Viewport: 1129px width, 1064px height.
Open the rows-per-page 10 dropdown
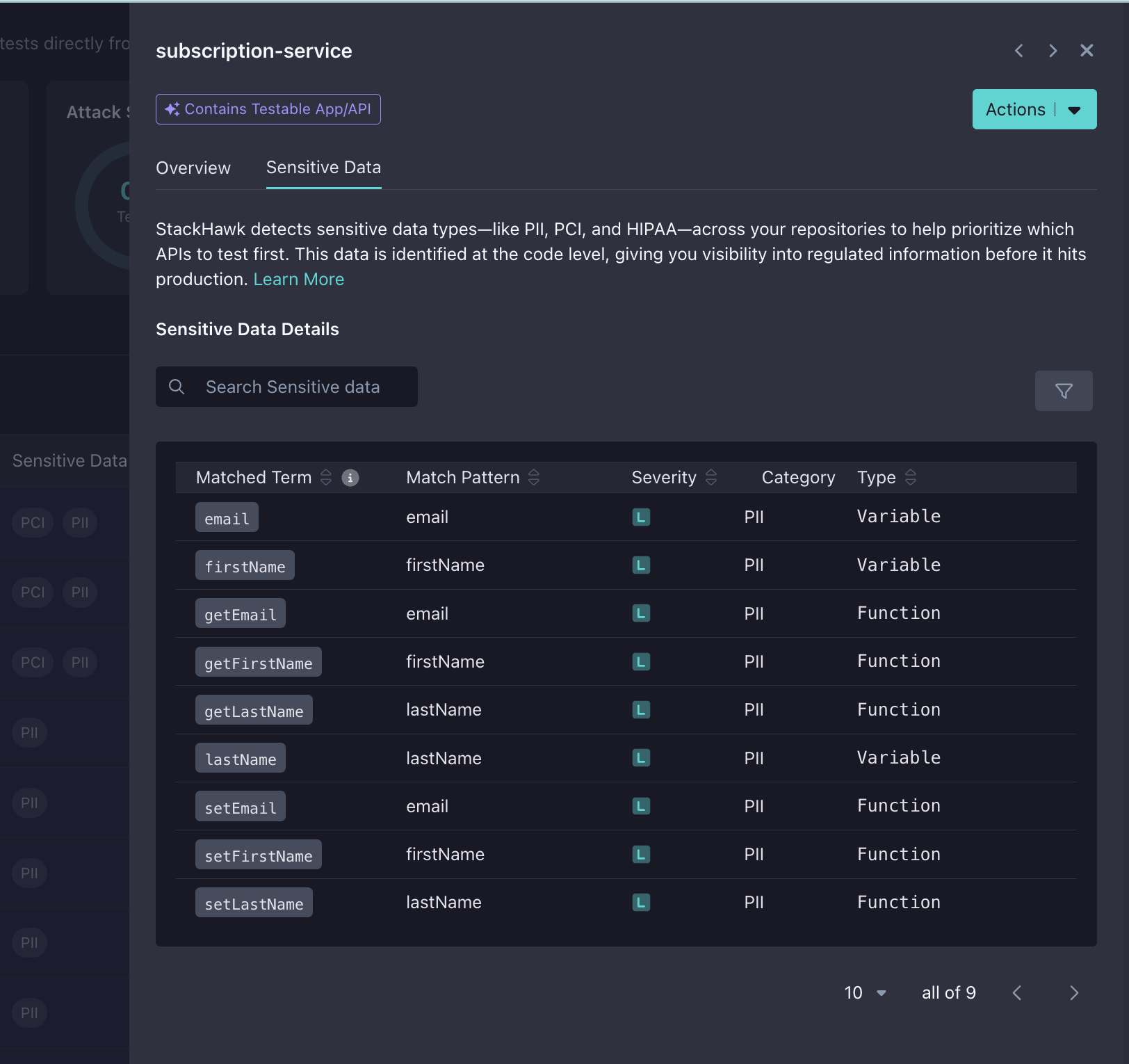point(866,993)
